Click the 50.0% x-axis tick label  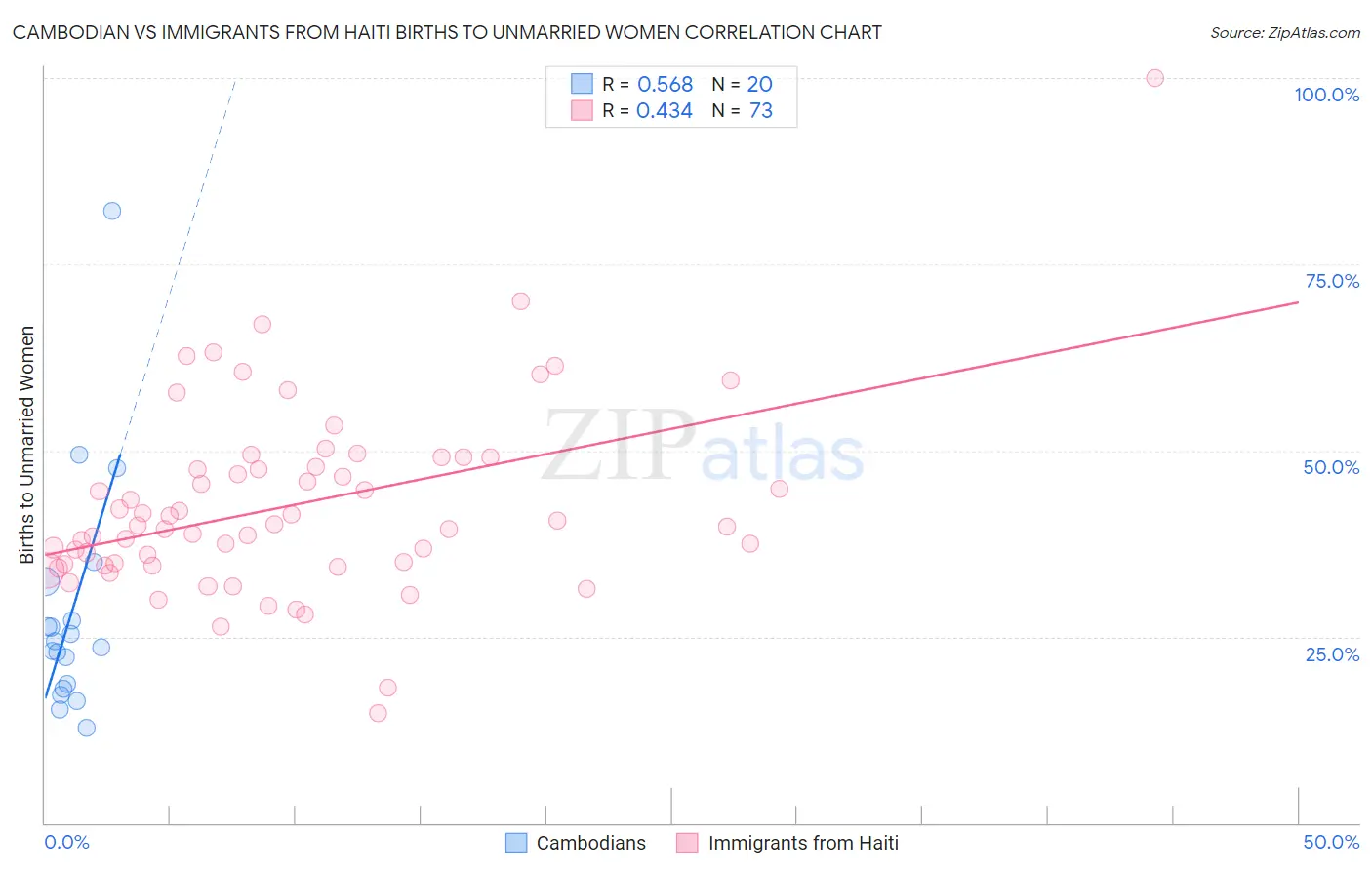(1331, 842)
